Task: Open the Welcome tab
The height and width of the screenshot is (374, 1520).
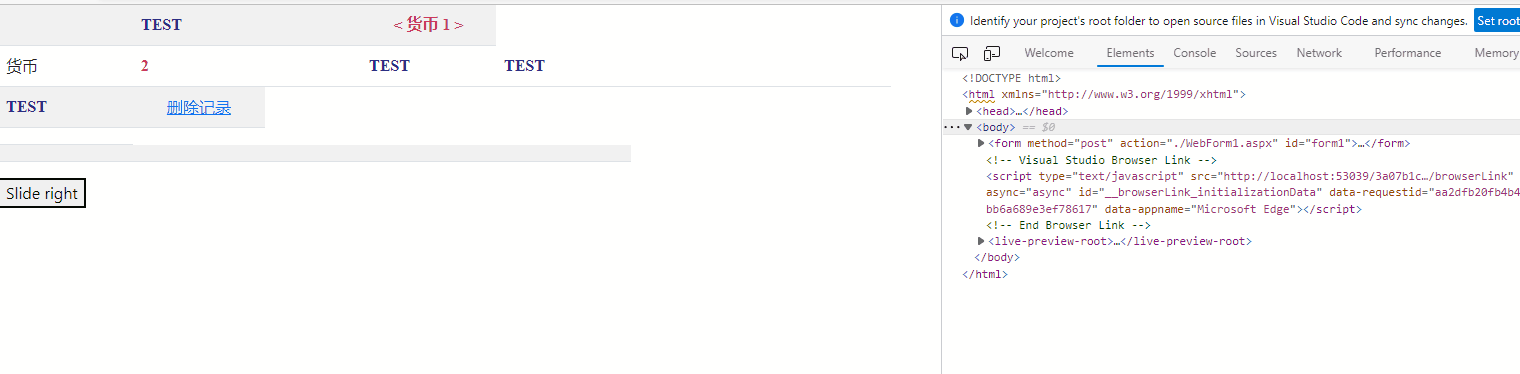Action: [1049, 53]
